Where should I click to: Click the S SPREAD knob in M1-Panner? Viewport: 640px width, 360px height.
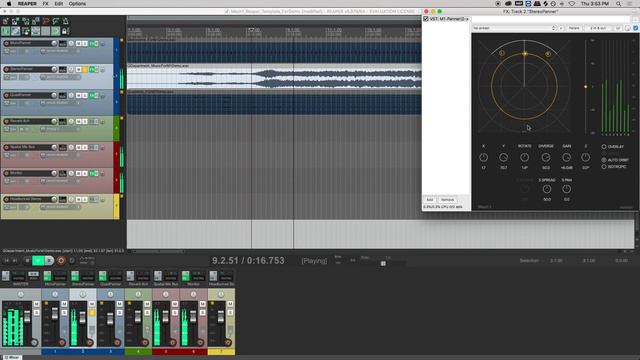click(x=547, y=189)
